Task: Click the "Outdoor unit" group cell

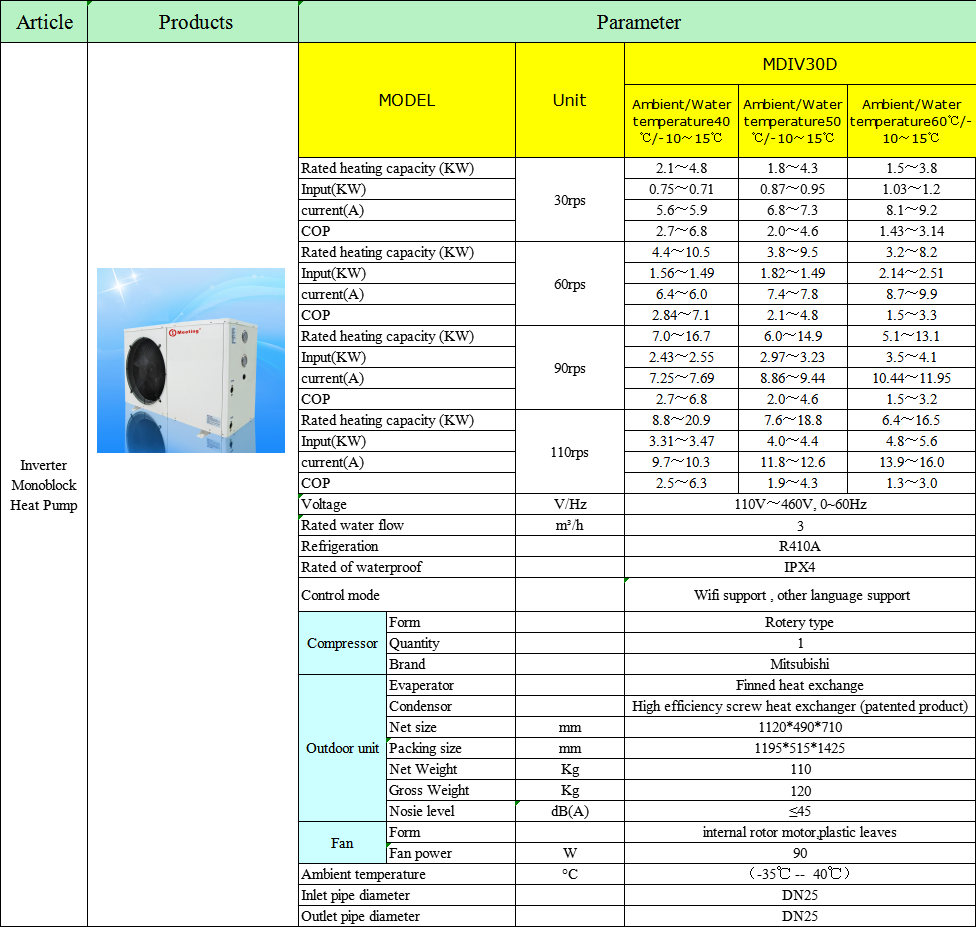Action: pyautogui.click(x=342, y=748)
